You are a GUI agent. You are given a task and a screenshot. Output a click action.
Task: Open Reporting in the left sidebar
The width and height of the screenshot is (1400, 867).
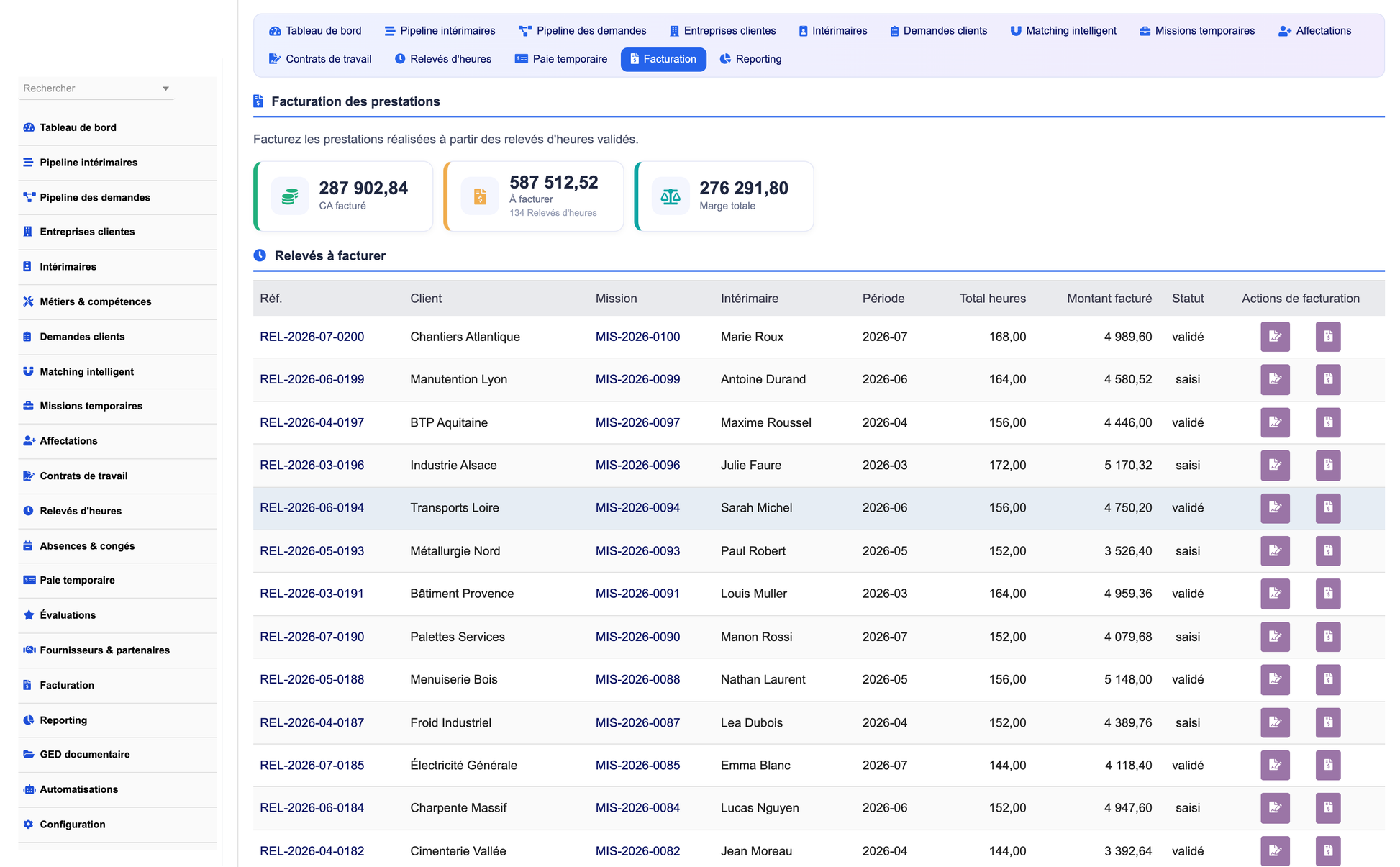(x=117, y=720)
